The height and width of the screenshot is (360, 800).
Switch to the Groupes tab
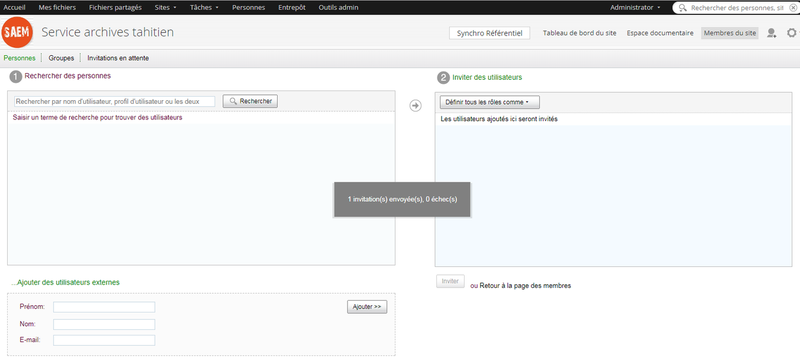[61, 58]
